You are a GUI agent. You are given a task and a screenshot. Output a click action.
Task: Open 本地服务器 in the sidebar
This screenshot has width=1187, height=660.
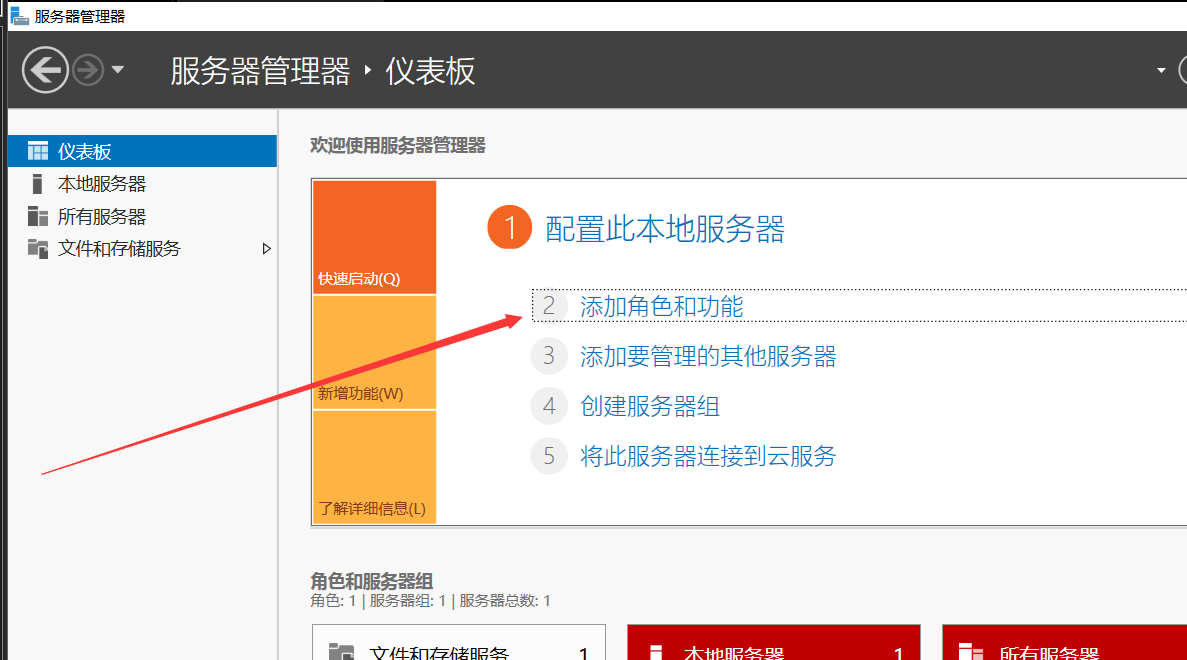101,184
